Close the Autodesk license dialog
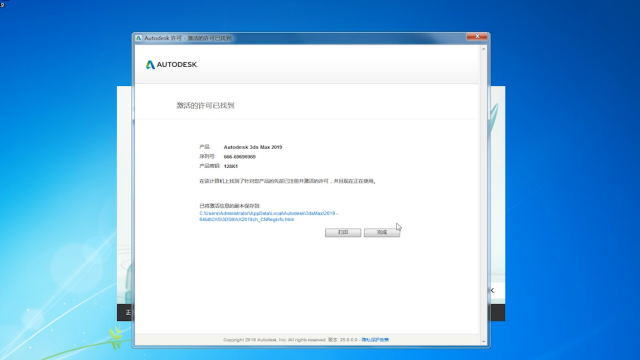640x360 pixels. tap(477, 37)
